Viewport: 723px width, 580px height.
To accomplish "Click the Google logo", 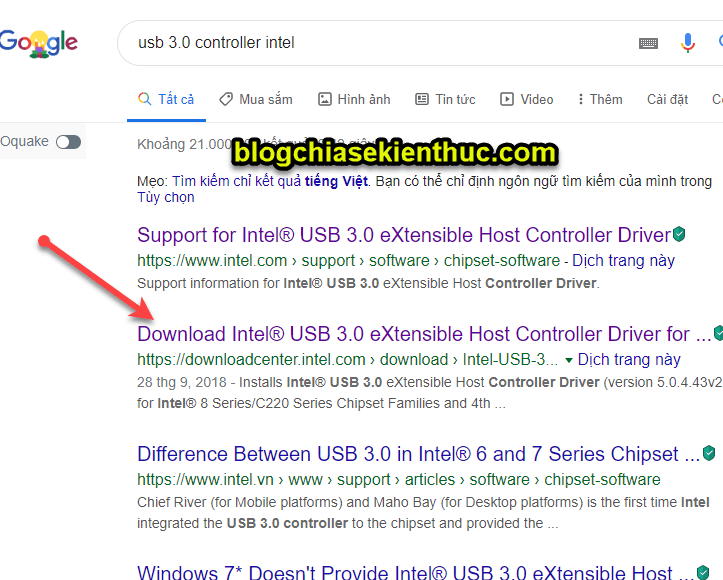I will [x=39, y=43].
